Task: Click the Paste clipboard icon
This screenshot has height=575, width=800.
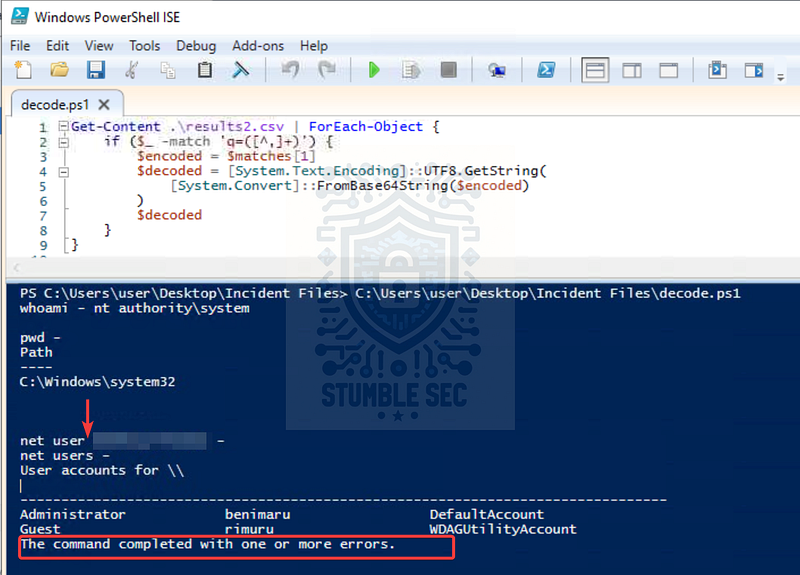Action: [x=205, y=69]
